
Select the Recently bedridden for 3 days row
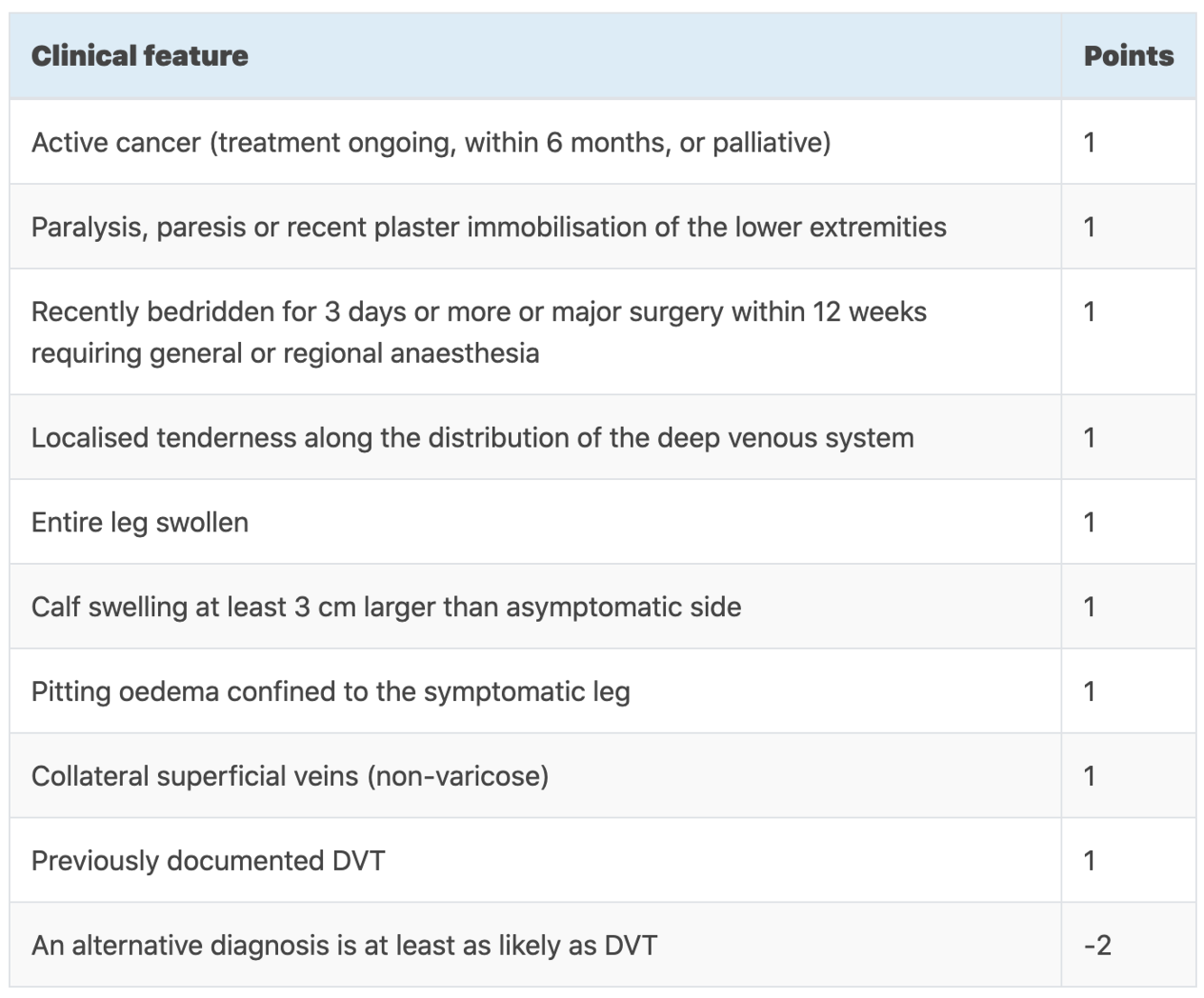tap(603, 332)
